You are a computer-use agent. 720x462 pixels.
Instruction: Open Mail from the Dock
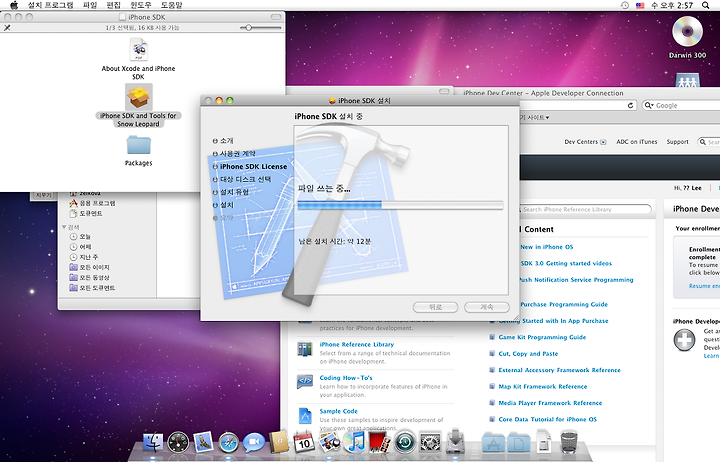203,442
